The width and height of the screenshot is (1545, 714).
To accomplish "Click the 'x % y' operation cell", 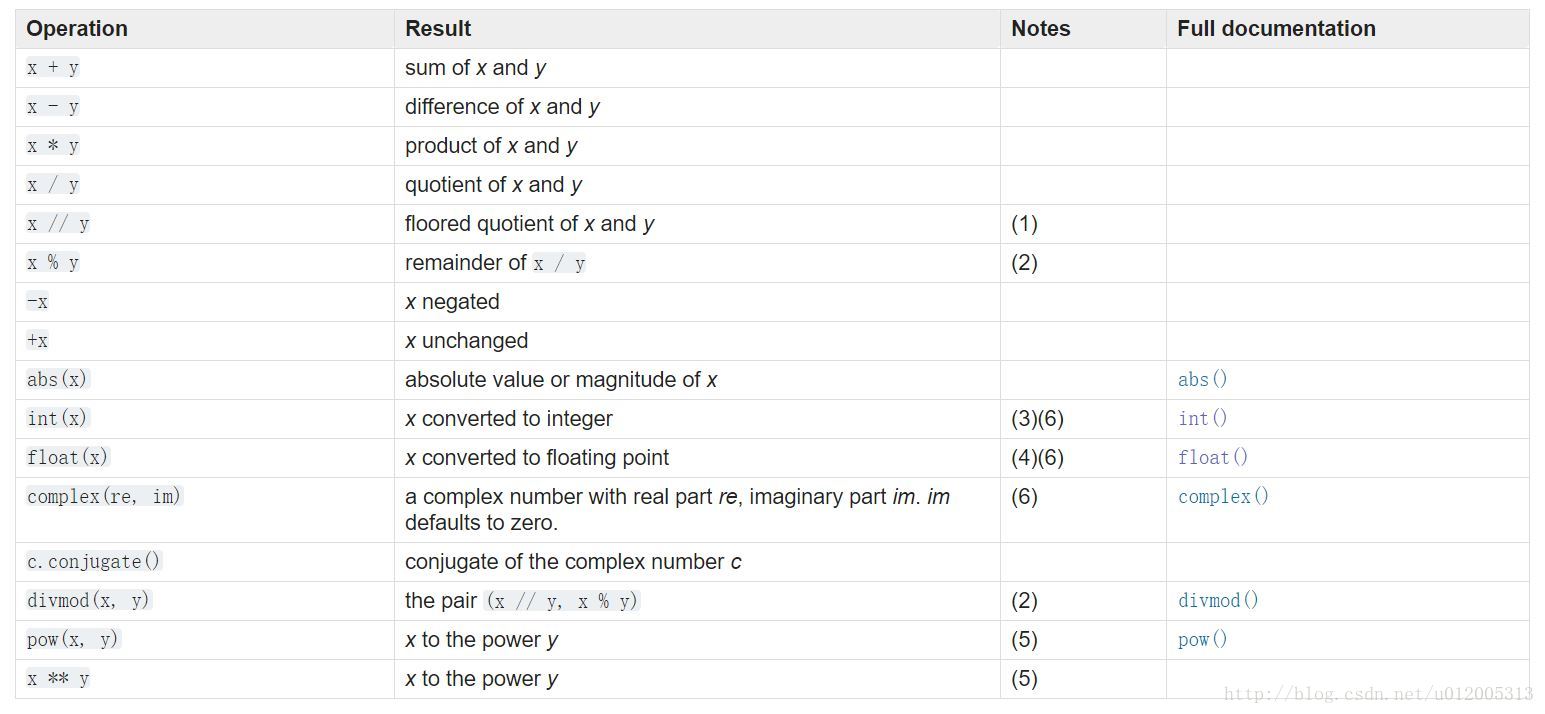I will pyautogui.click(x=53, y=263).
